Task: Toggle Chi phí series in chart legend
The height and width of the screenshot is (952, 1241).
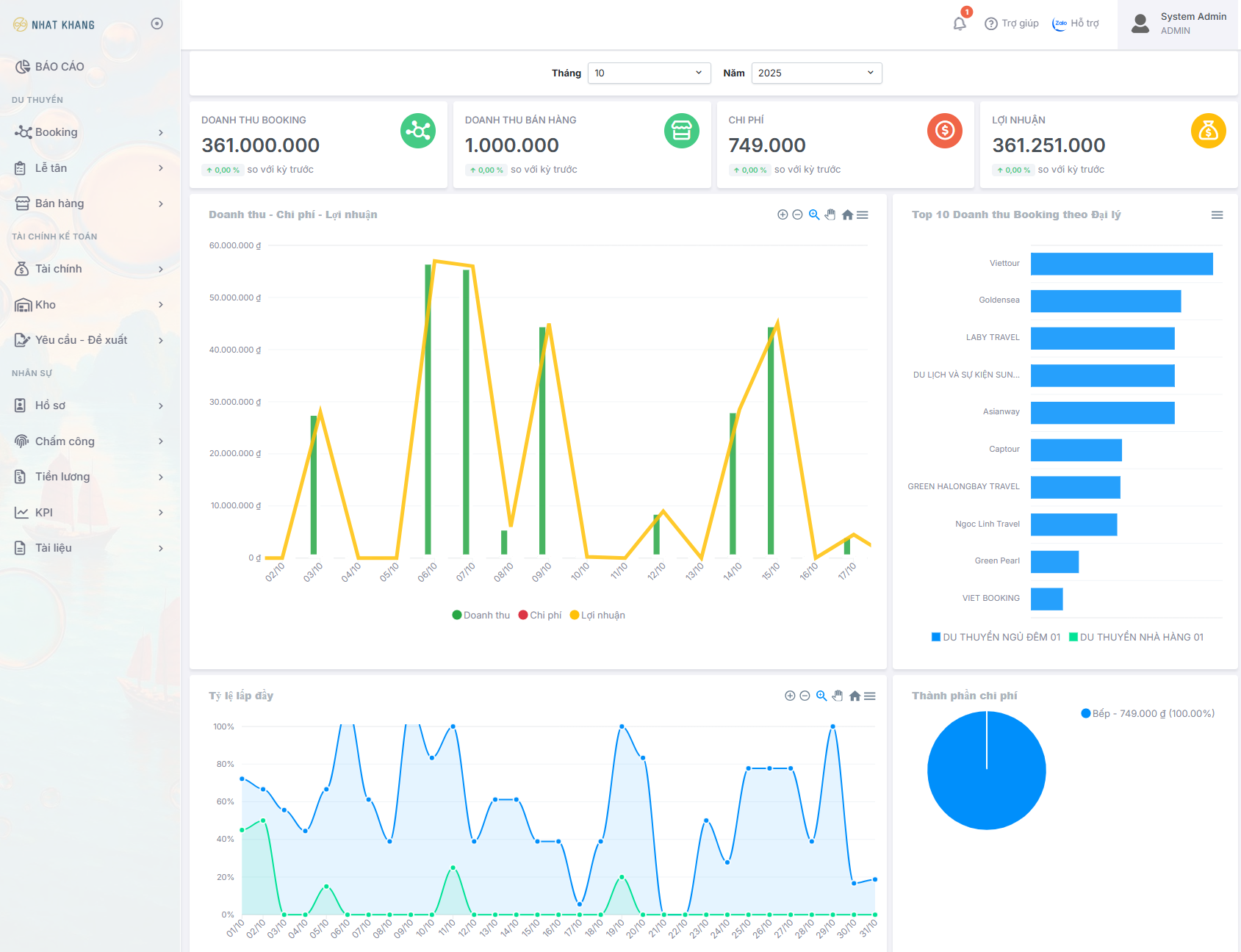Action: tap(540, 616)
